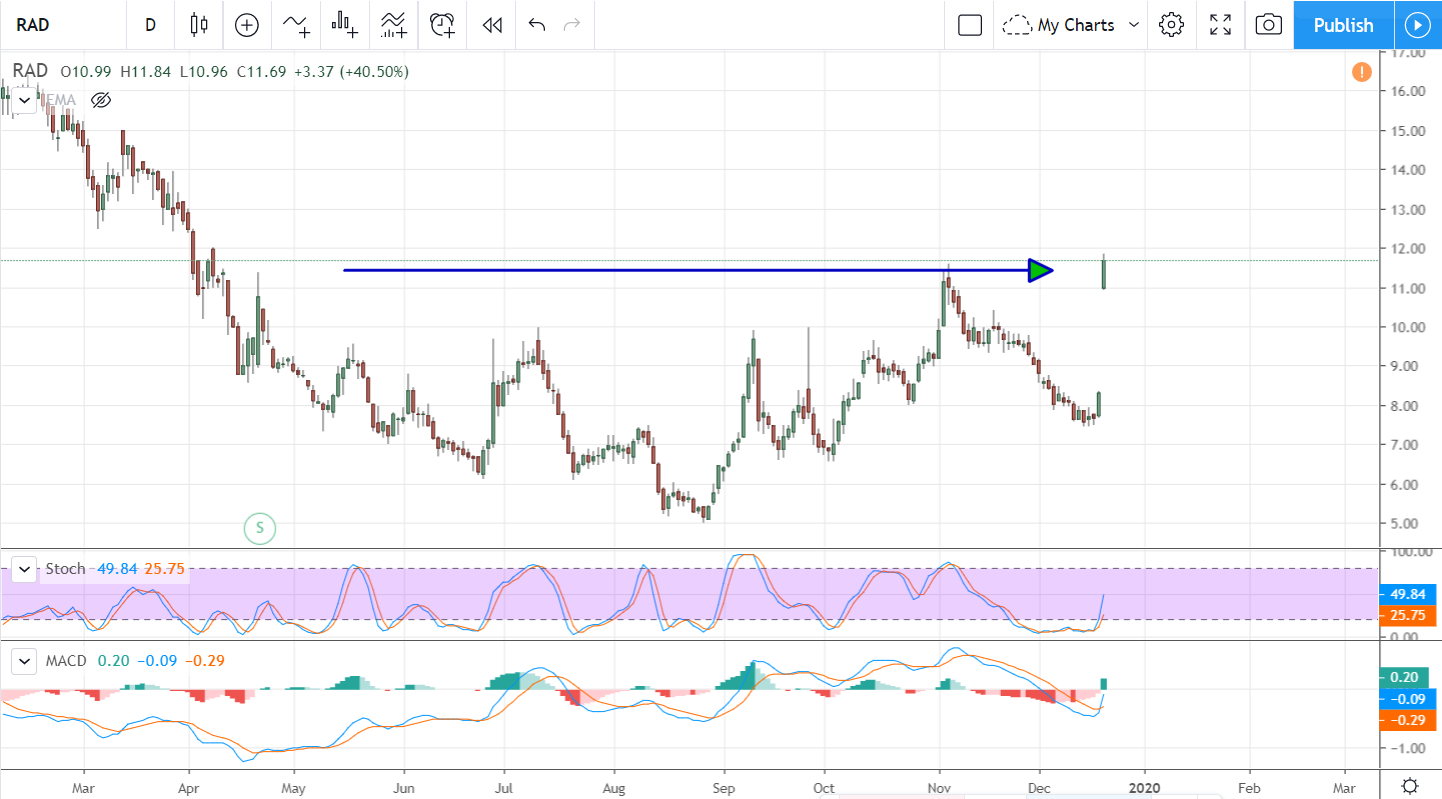Open the D timeframe interval menu

150,25
